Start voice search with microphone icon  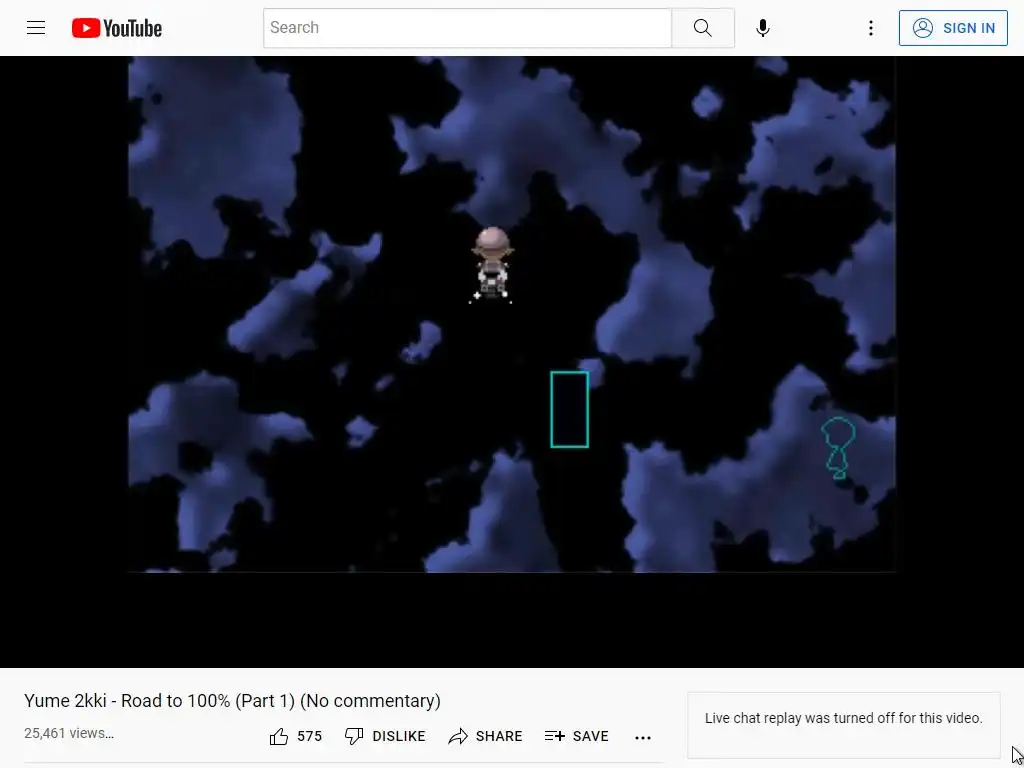point(762,28)
